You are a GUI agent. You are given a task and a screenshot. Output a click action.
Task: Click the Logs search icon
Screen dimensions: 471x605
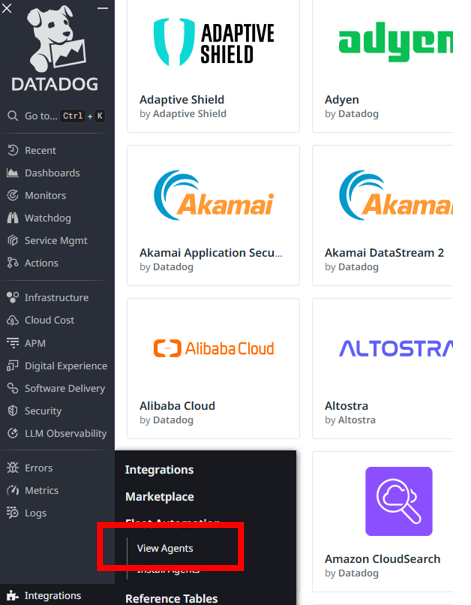[13, 513]
